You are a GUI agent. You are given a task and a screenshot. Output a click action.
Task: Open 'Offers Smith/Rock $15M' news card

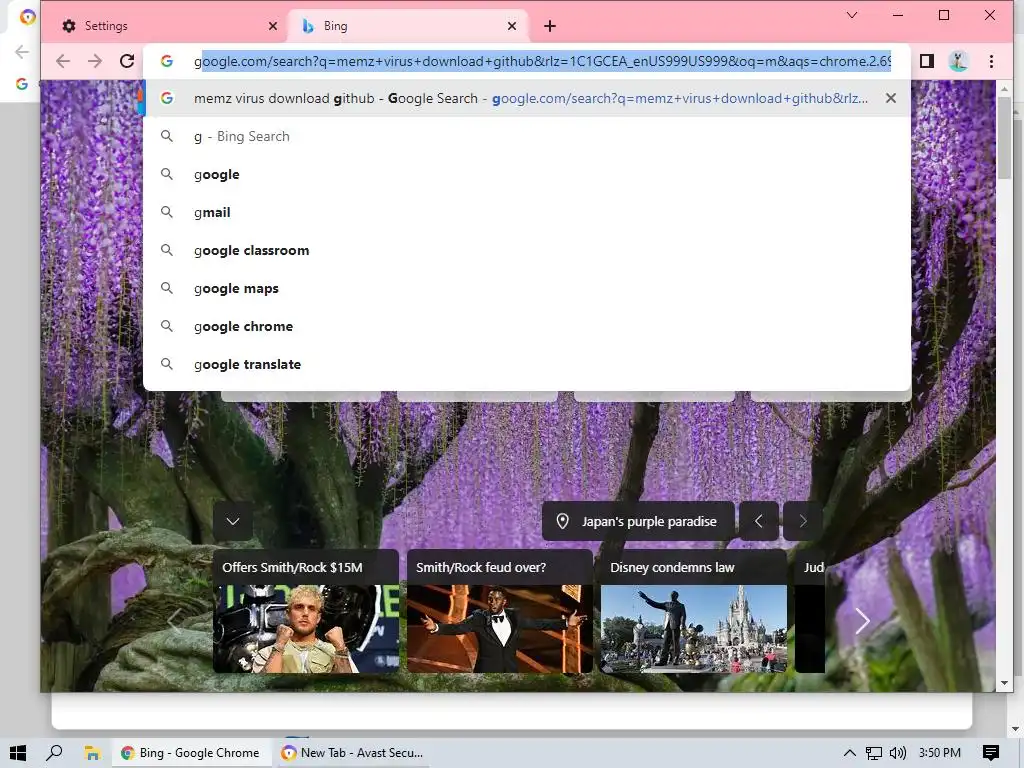click(306, 611)
